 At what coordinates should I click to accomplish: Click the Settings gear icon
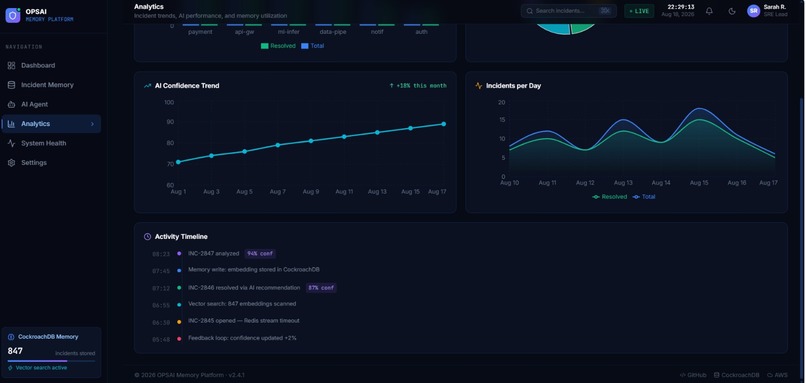coord(11,163)
